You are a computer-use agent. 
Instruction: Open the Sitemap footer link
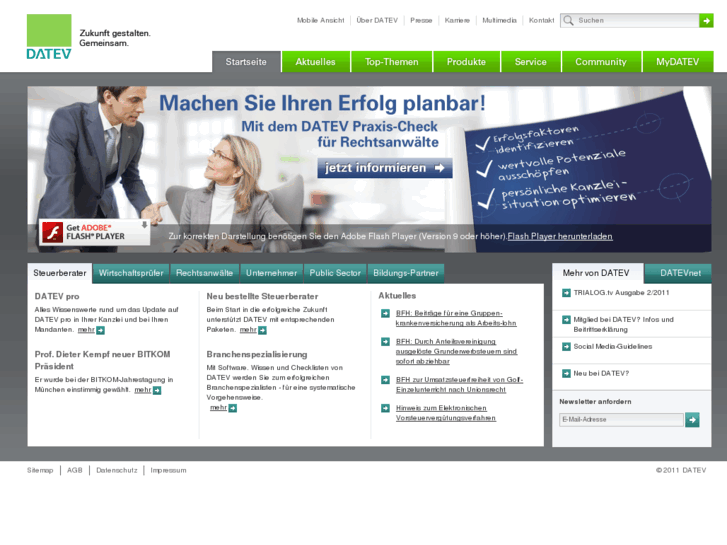click(x=40, y=470)
